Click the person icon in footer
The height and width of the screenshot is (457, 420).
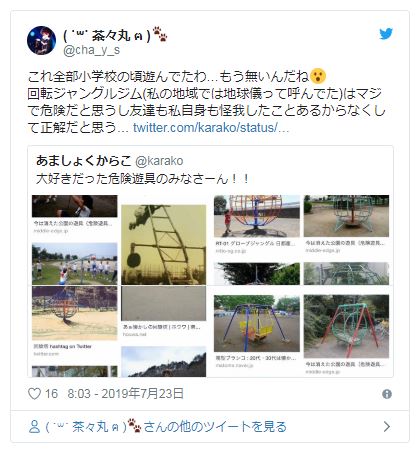click(x=34, y=427)
